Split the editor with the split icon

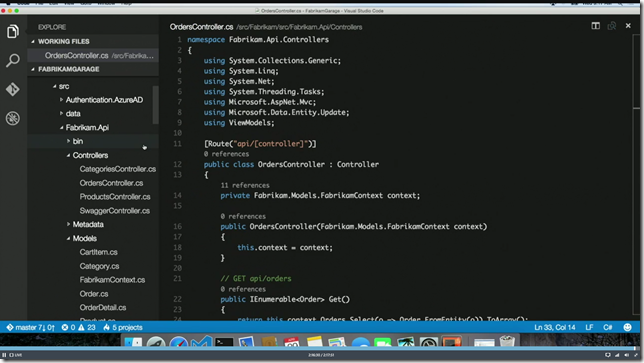pyautogui.click(x=595, y=26)
